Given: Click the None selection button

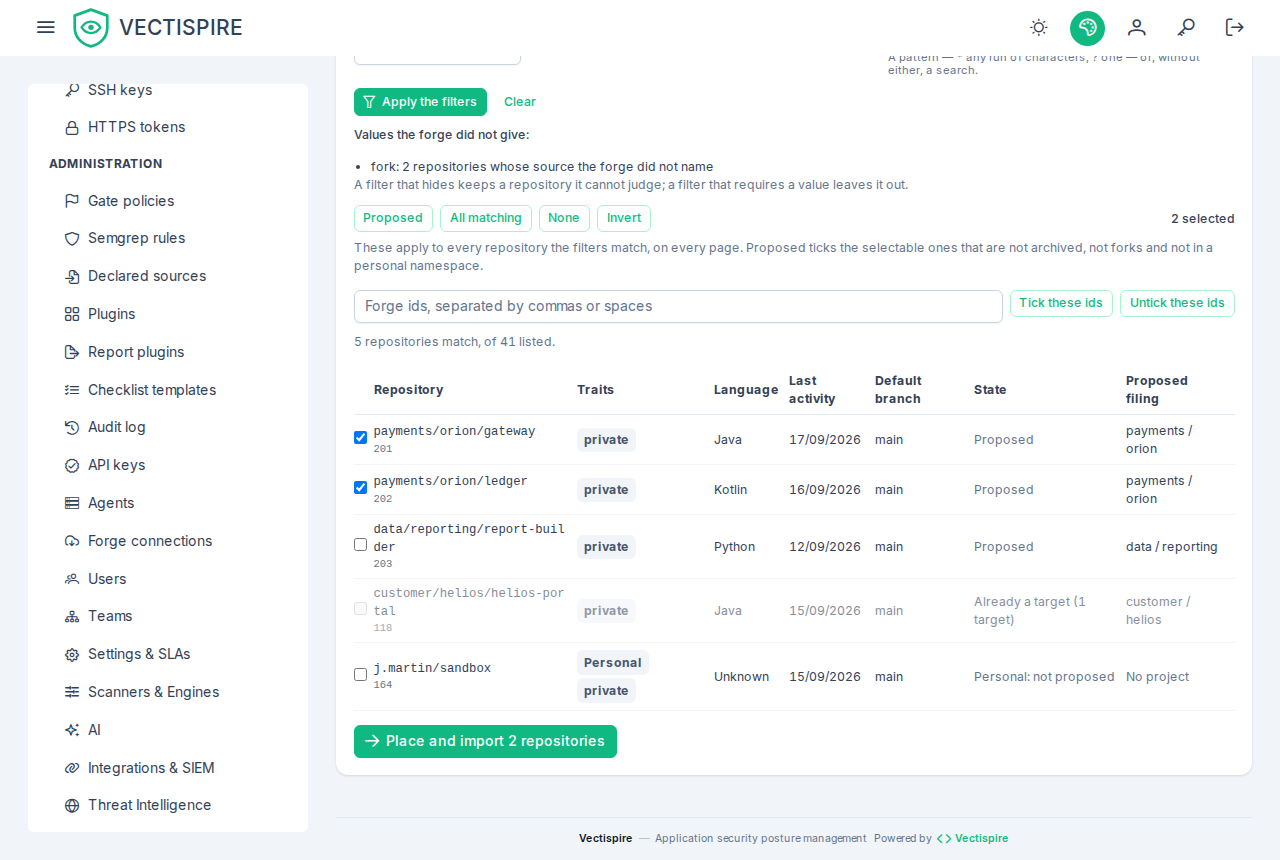Looking at the screenshot, I should 564,218.
